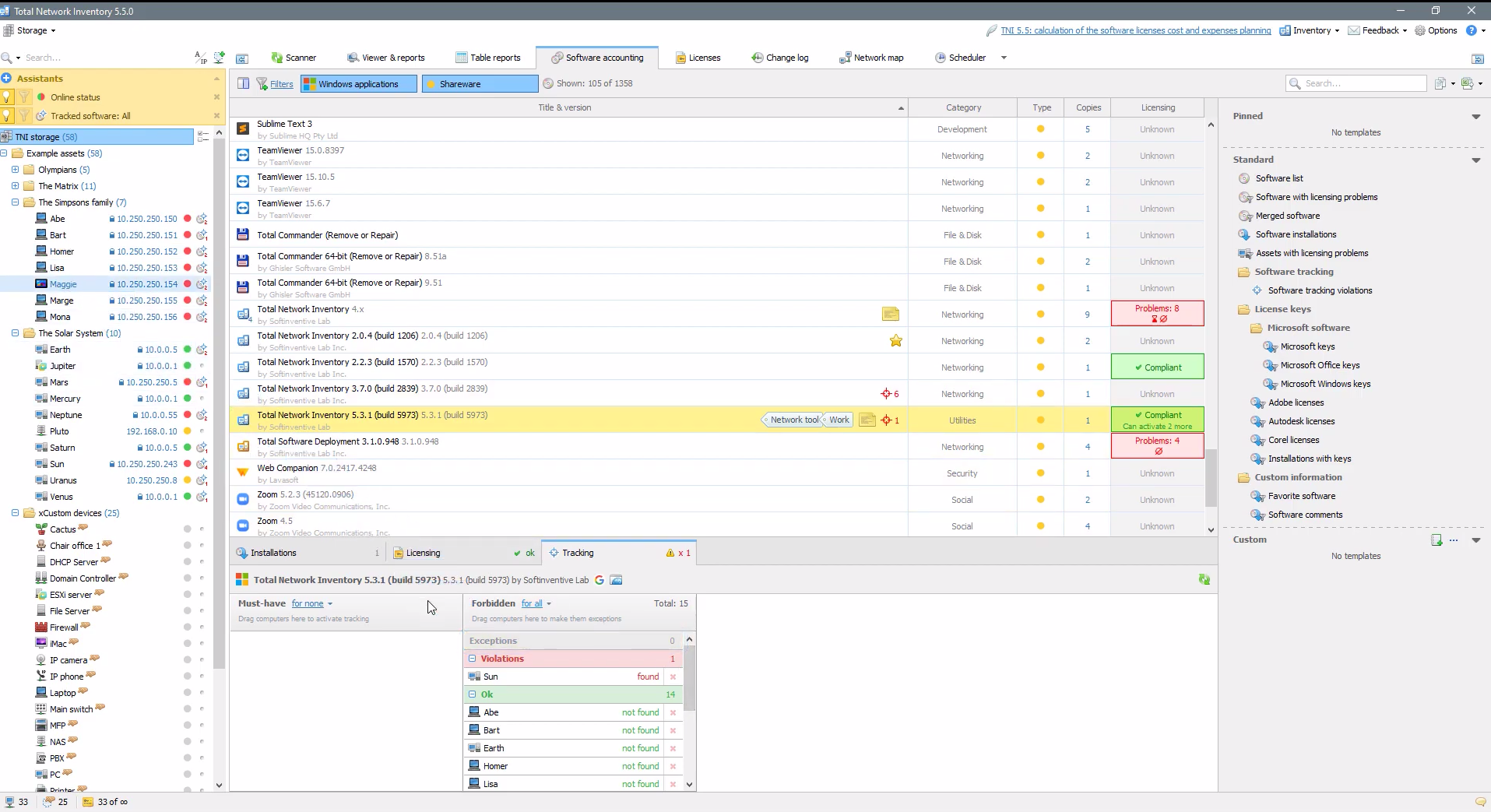
Task: Switch to Licensing detail tab
Action: pos(463,553)
